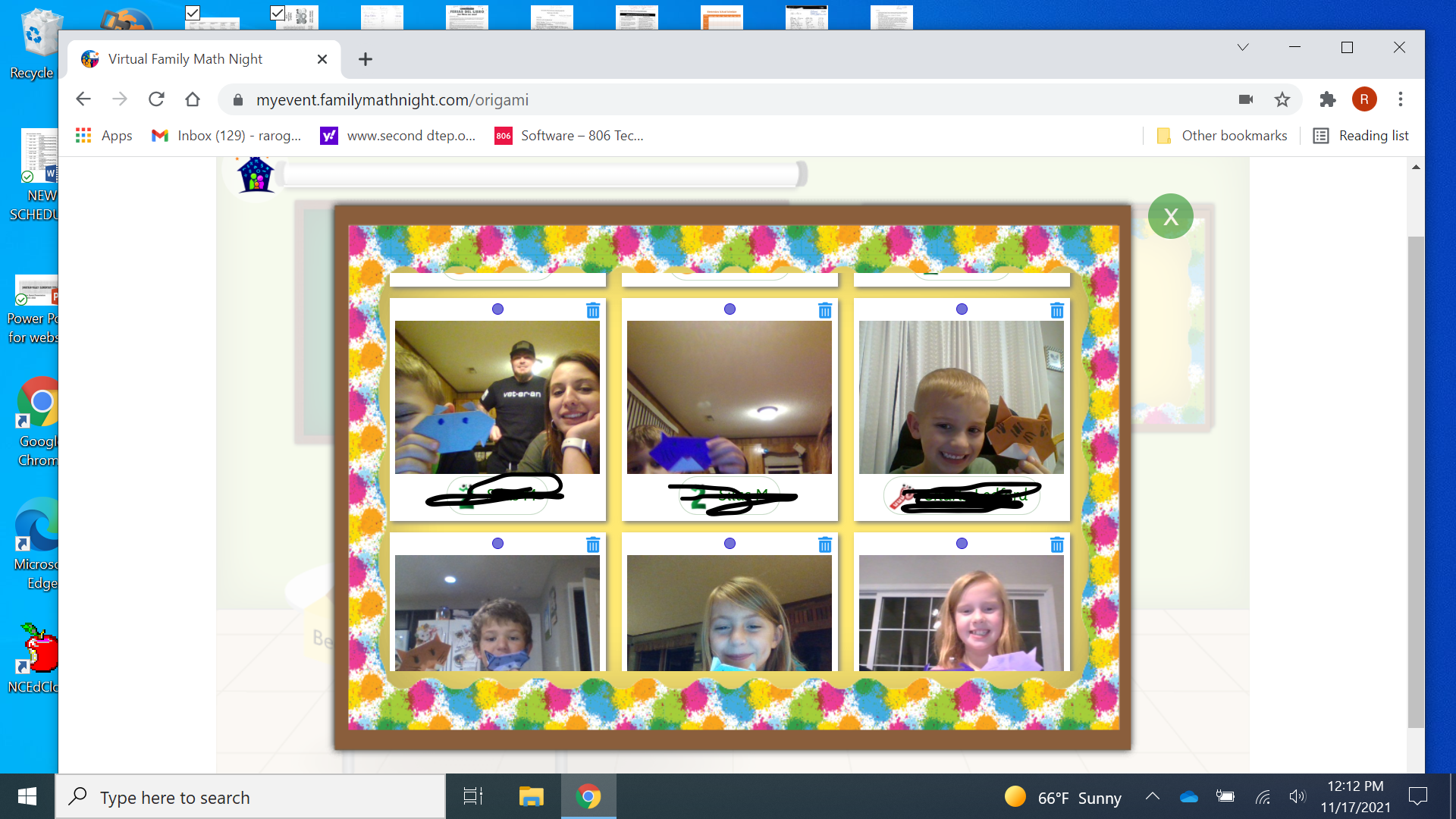
Task: Delete the photo of boy with fox origami
Action: pos(1057,310)
